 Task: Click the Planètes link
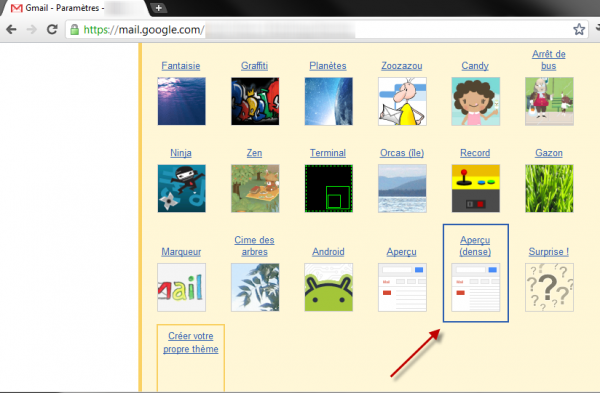coord(328,66)
